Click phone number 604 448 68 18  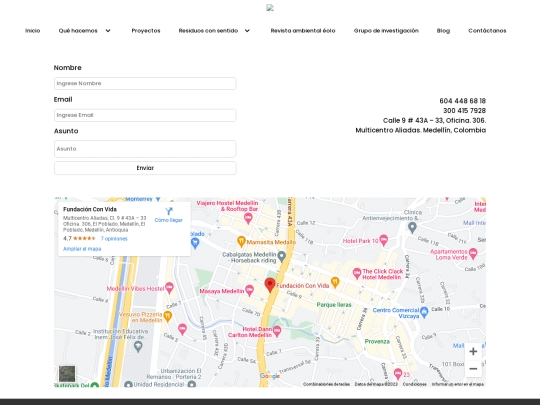[x=463, y=101]
